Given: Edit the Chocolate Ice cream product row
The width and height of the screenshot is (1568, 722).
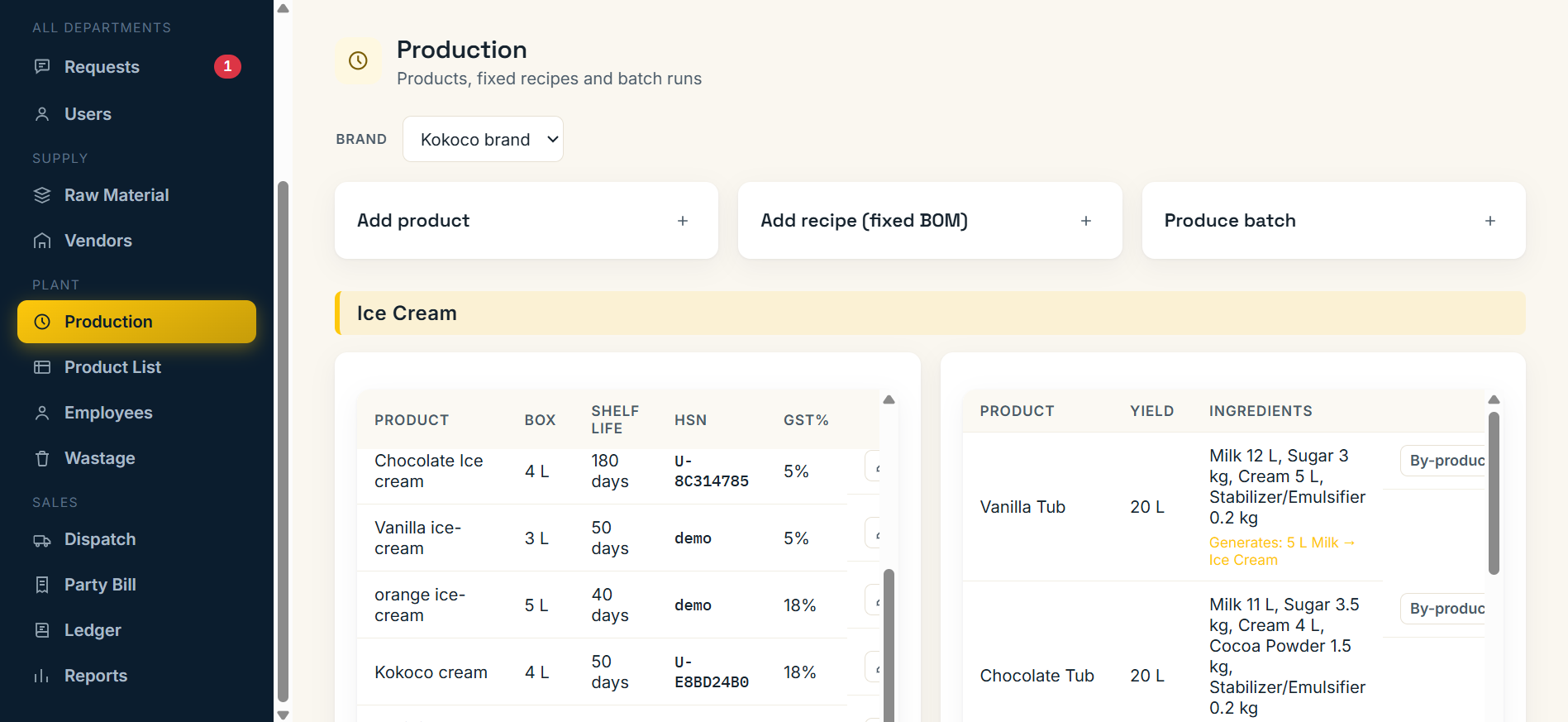Looking at the screenshot, I should tap(873, 466).
